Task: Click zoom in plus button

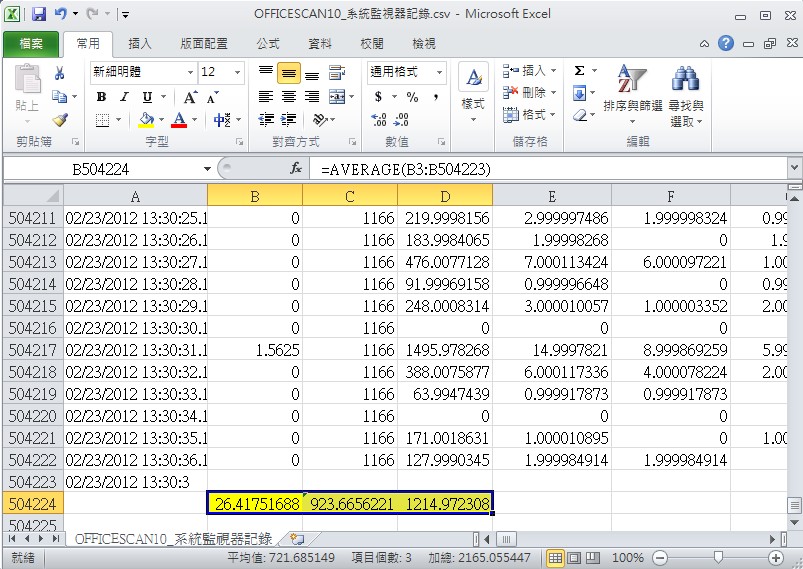Action: (x=776, y=558)
